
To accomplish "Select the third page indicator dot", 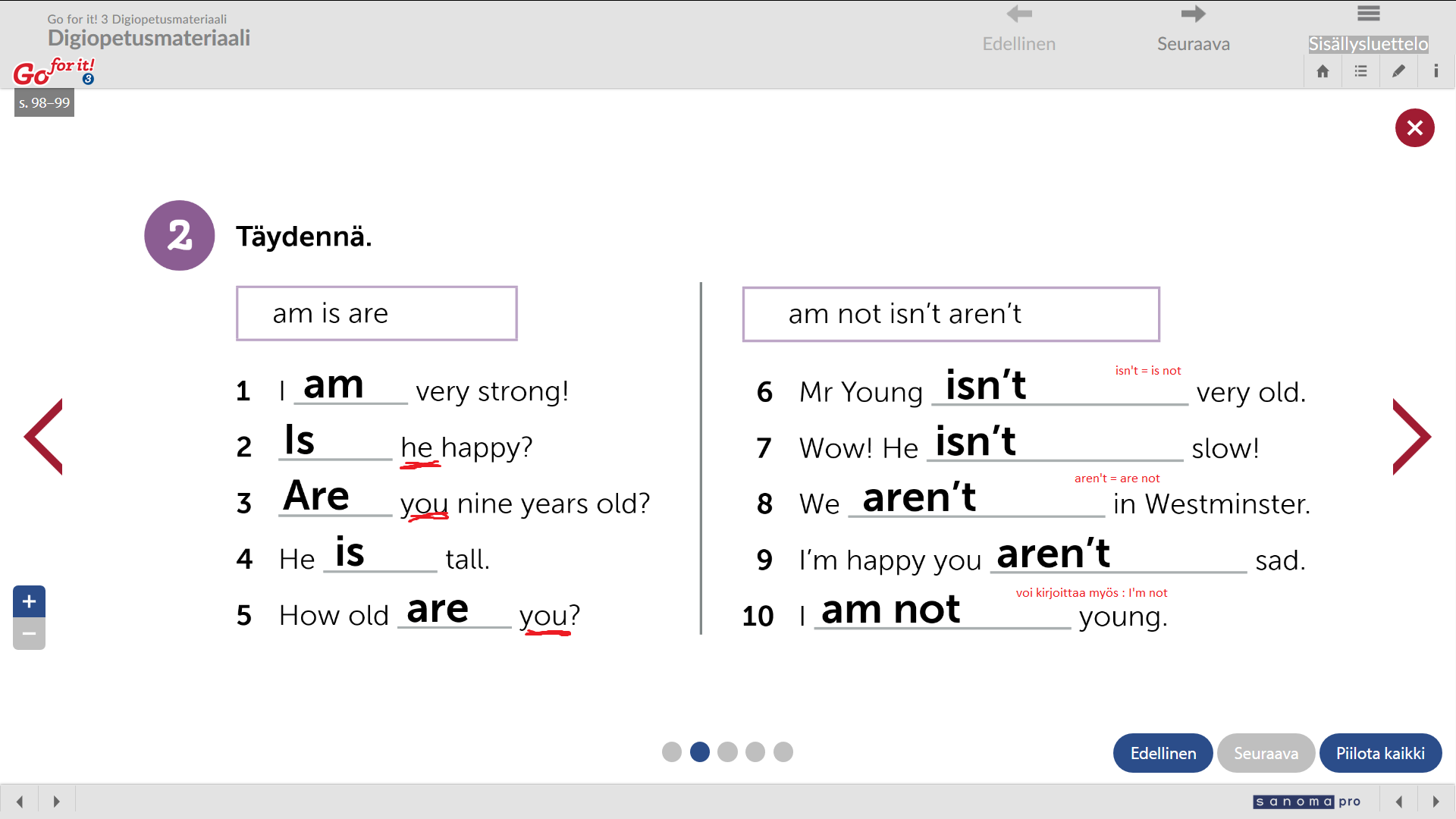I will (x=727, y=752).
